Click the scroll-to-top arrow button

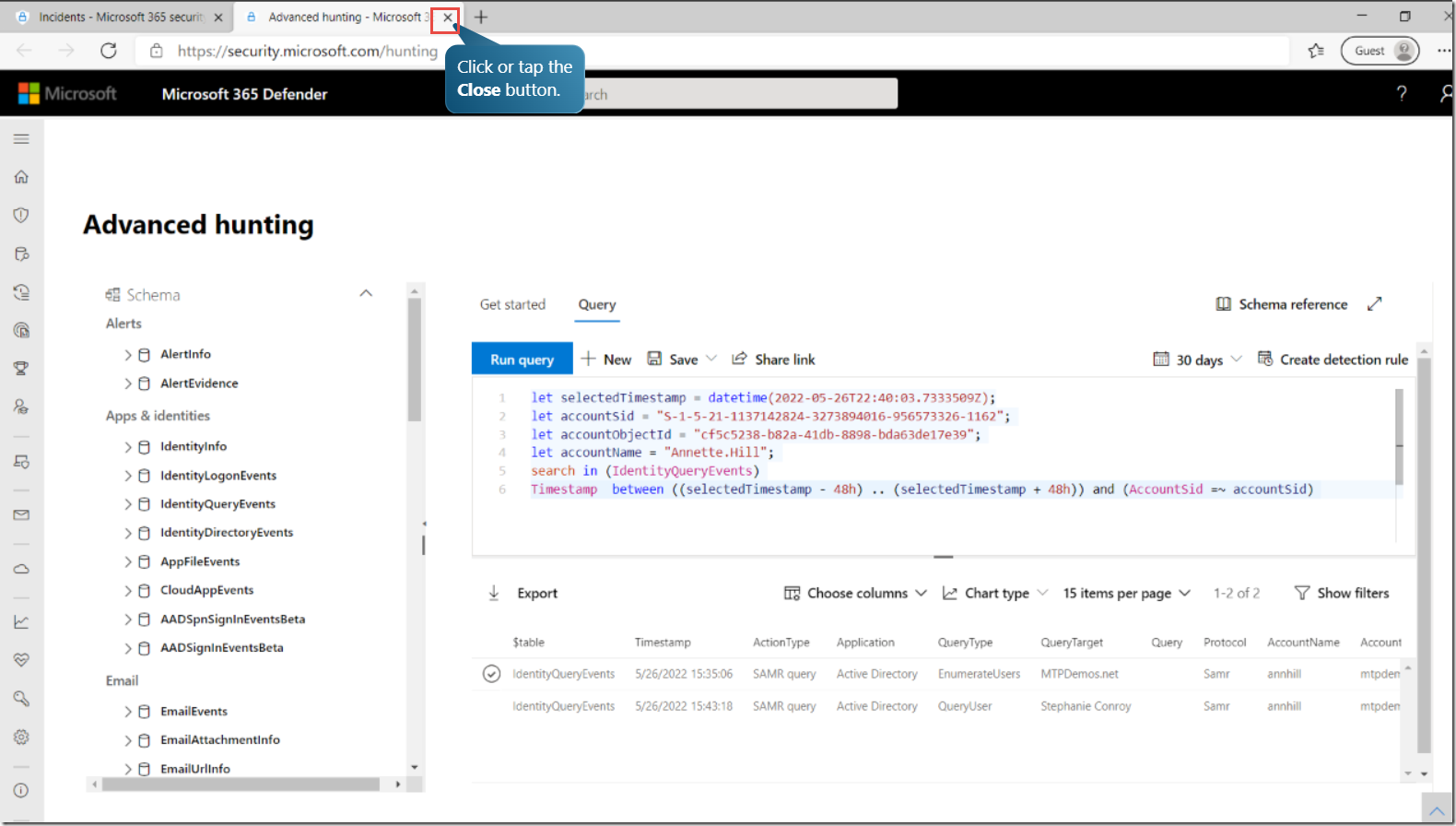pyautogui.click(x=1437, y=810)
